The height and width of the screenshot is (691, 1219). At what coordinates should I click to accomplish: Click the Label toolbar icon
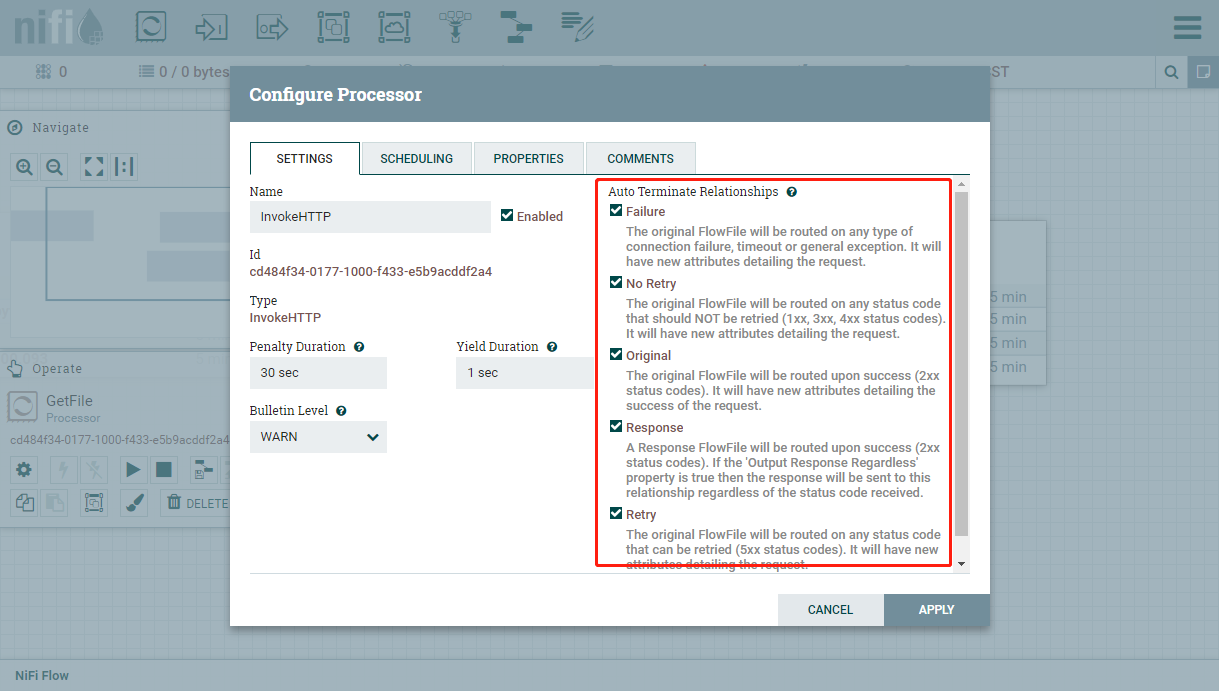coord(577,27)
